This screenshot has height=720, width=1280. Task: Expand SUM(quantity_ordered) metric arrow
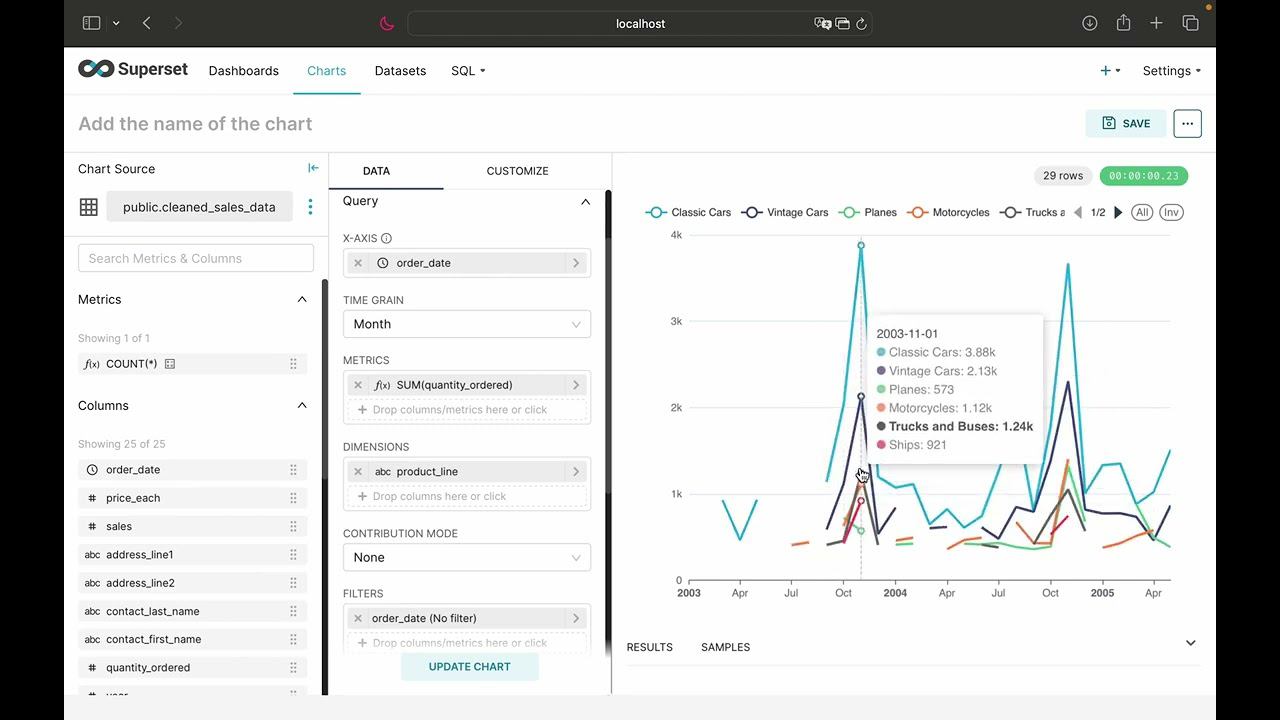(576, 385)
